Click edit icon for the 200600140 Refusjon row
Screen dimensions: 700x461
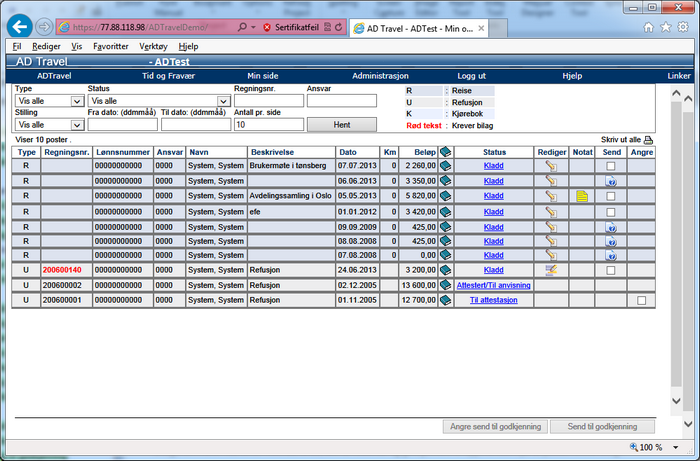(x=550, y=270)
